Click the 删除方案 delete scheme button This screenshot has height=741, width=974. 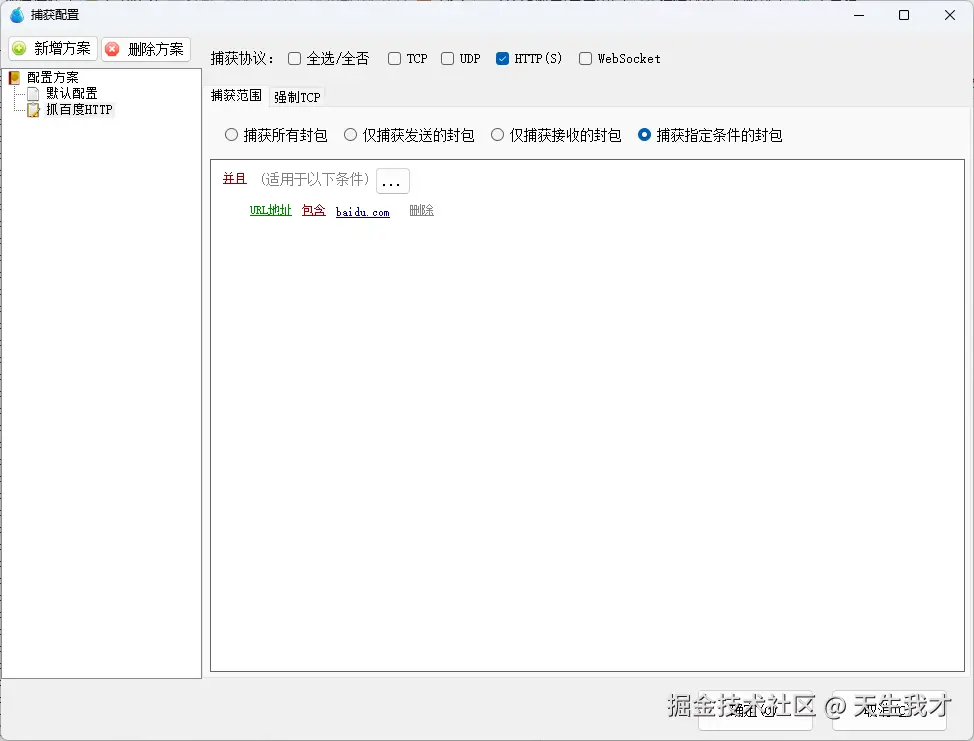pos(146,49)
